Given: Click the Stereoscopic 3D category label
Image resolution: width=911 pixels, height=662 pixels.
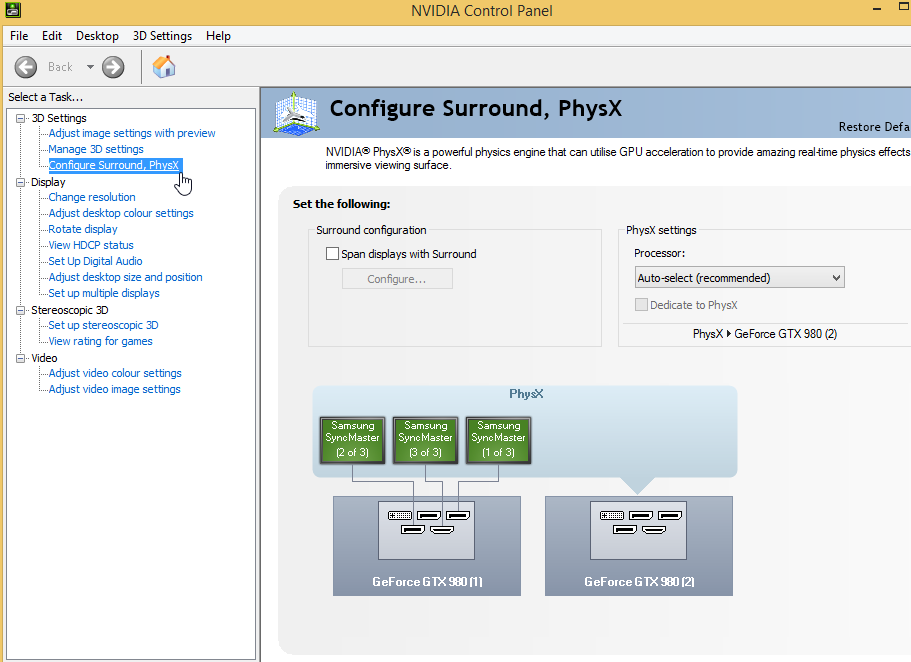Looking at the screenshot, I should tap(70, 310).
